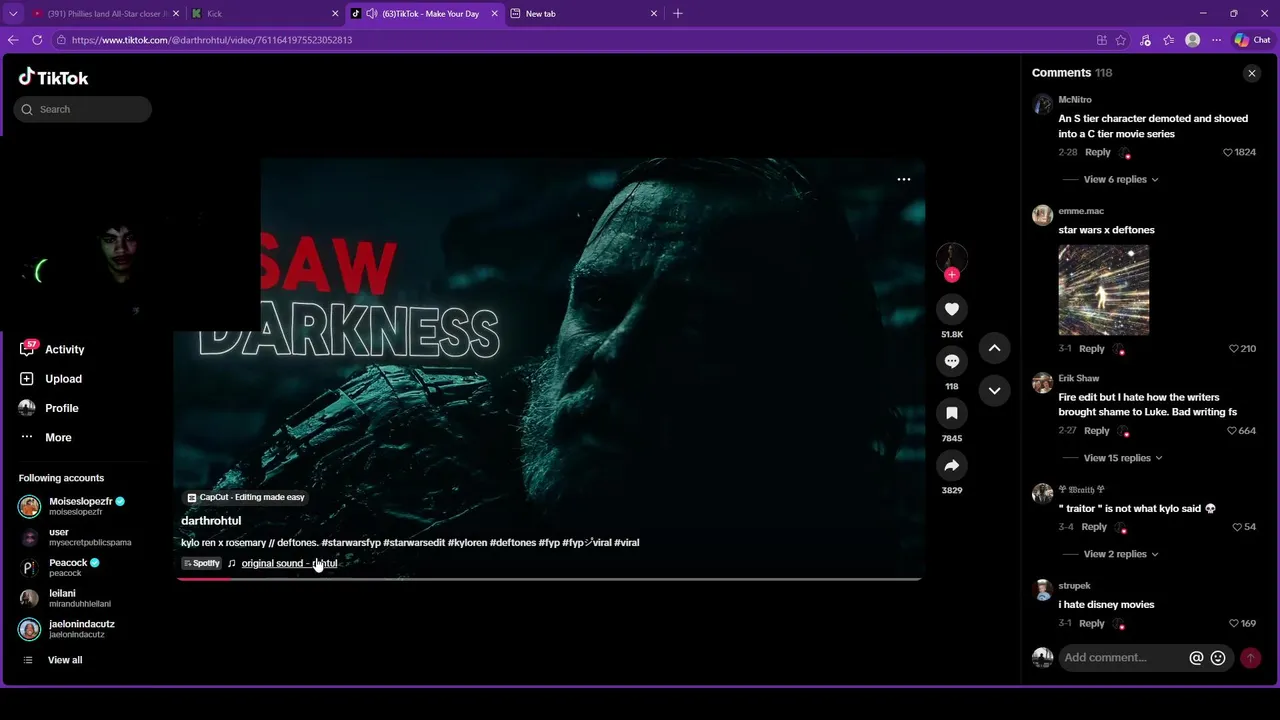Reply to strupek's comment
Viewport: 1280px width, 720px height.
(1091, 623)
